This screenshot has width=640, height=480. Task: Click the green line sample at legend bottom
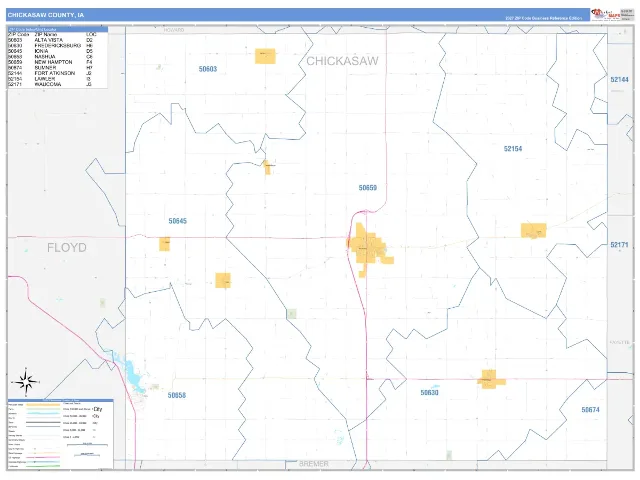click(x=43, y=466)
